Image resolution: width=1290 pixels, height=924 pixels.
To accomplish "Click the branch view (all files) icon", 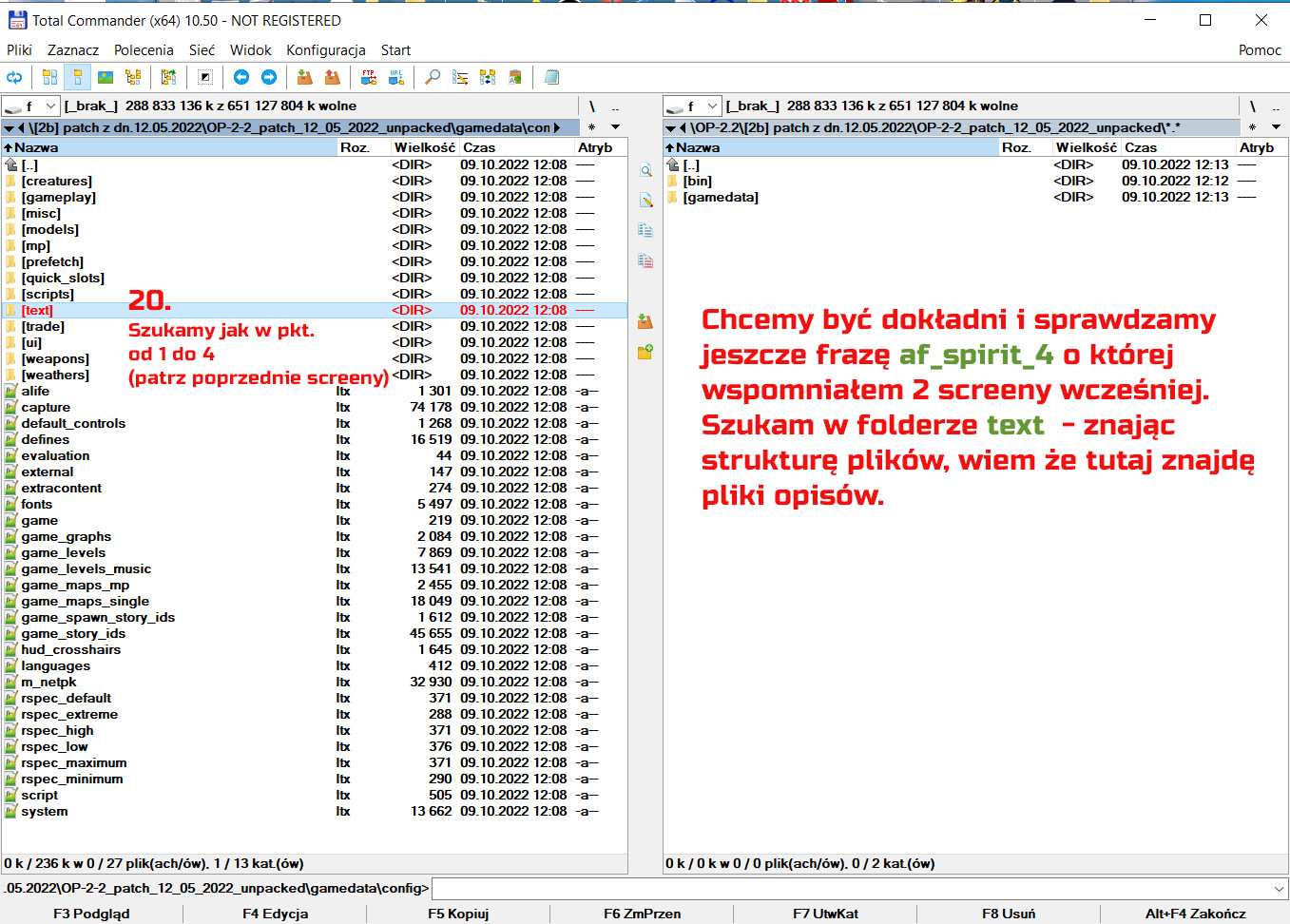I will coord(168,77).
